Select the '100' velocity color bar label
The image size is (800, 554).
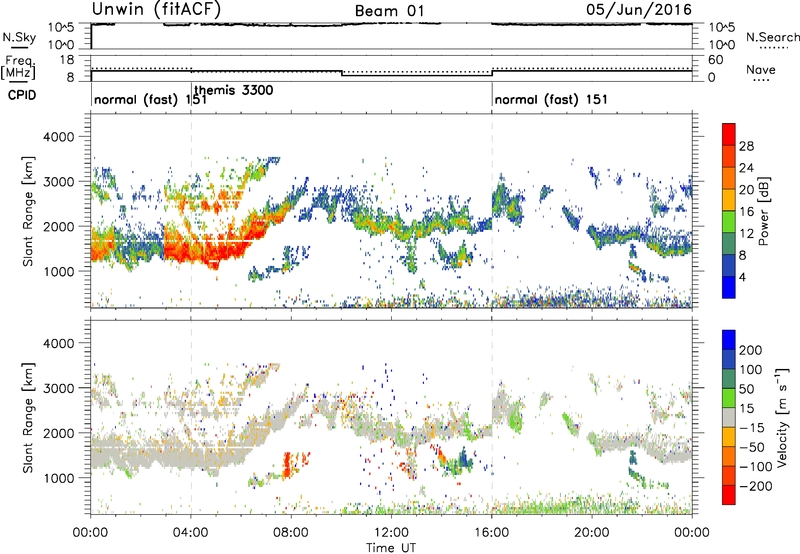coord(751,370)
